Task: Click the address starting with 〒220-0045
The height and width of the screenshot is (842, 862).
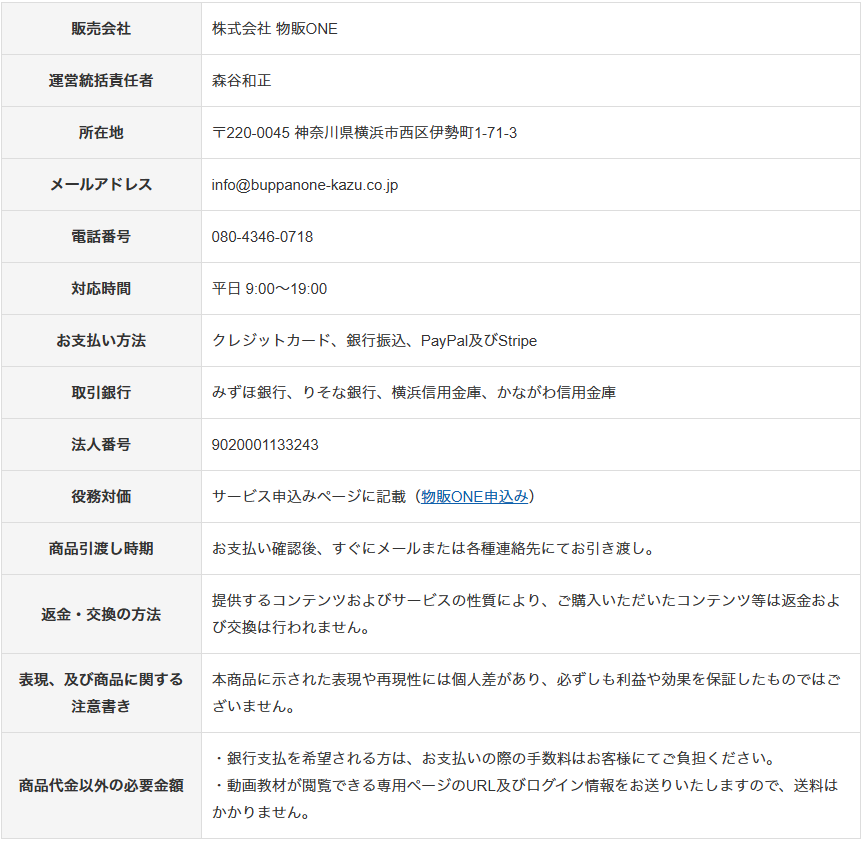Action: tap(364, 133)
